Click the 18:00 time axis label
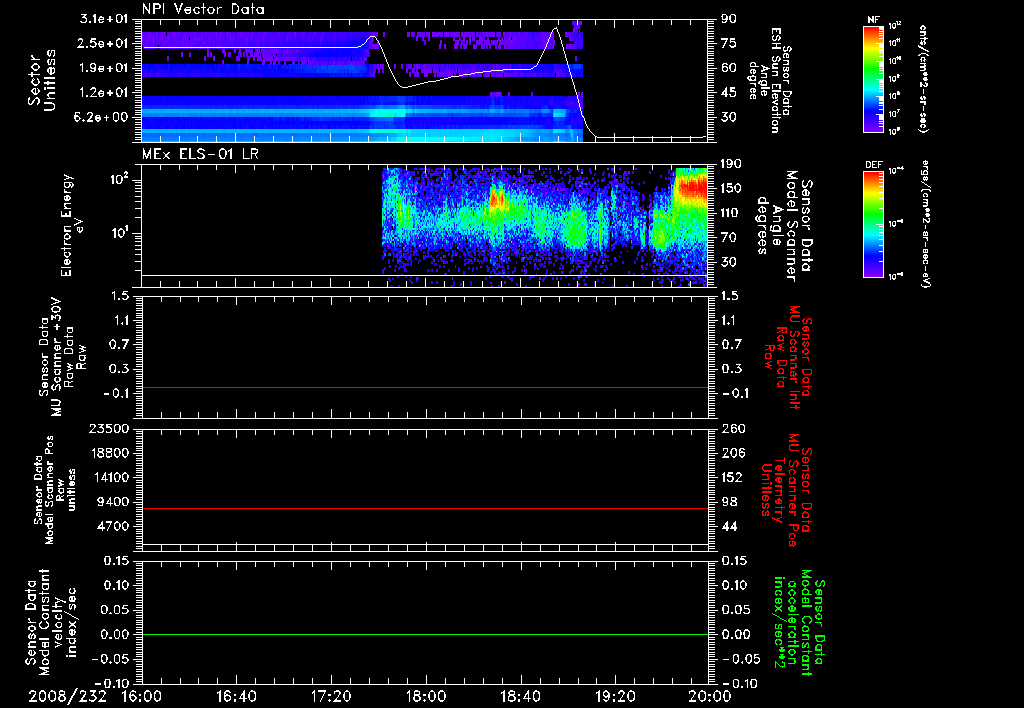The image size is (1024, 708). (x=425, y=696)
